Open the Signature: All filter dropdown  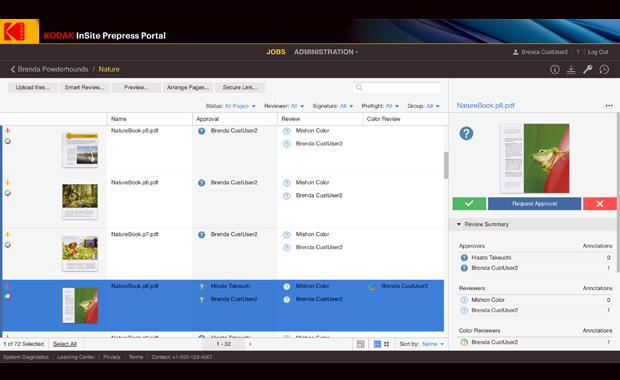(333, 106)
